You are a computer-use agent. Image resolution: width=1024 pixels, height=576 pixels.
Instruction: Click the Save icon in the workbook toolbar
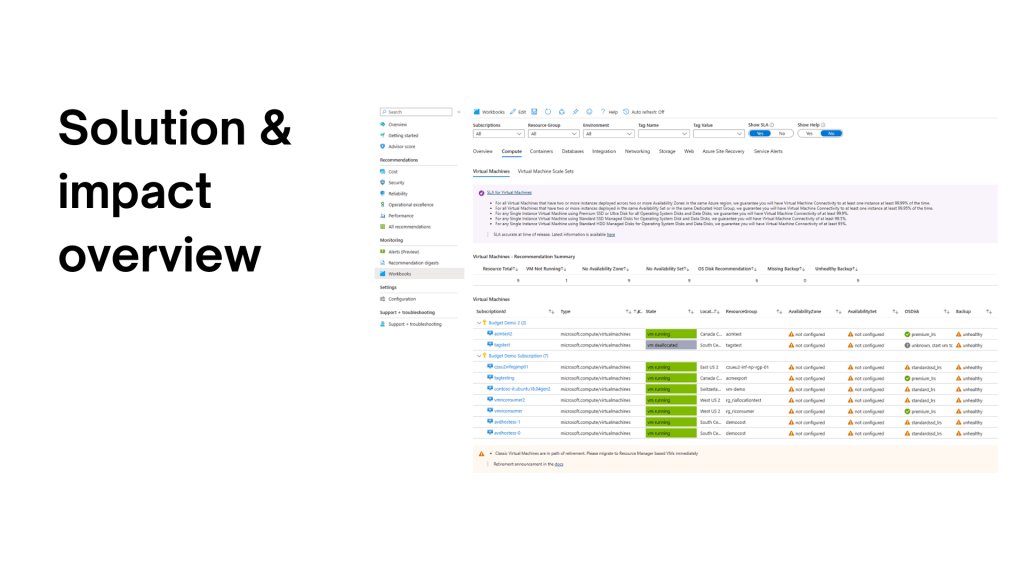tap(535, 112)
